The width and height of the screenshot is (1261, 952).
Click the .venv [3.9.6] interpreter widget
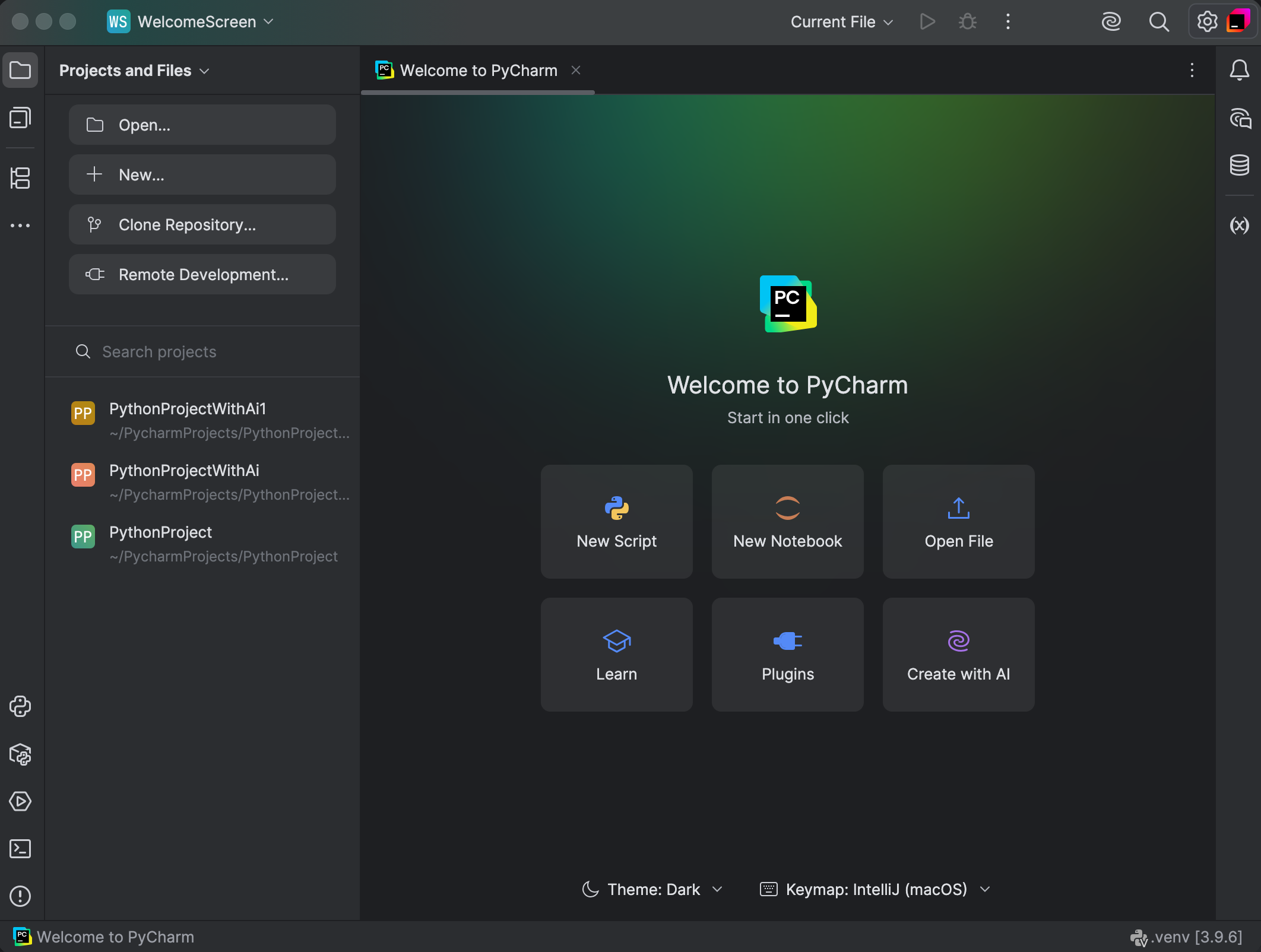(x=1186, y=937)
